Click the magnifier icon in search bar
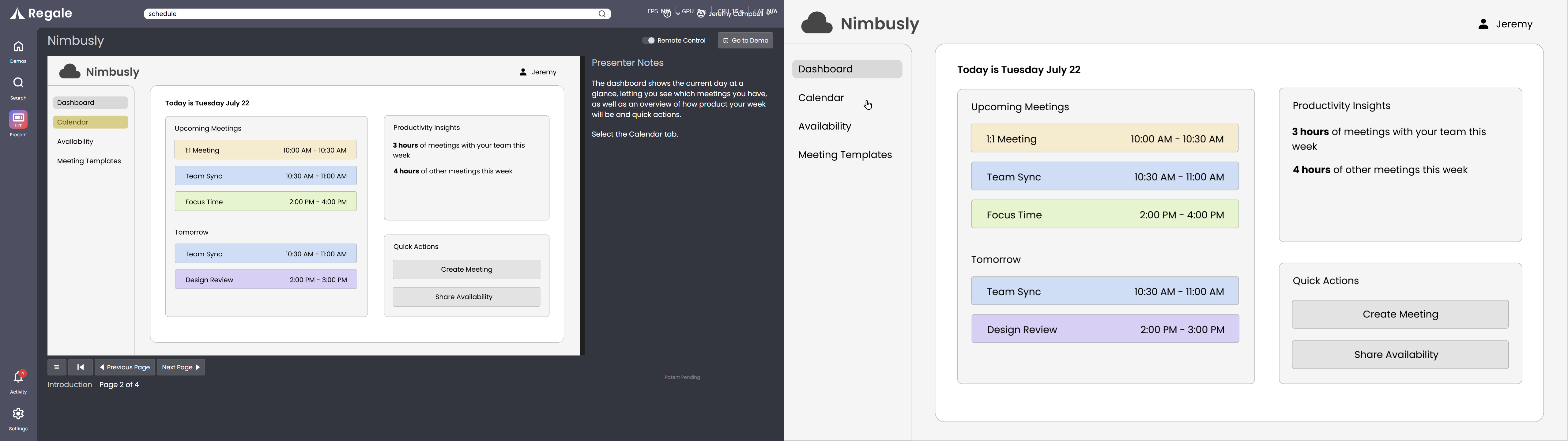The width and height of the screenshot is (1568, 441). click(601, 14)
